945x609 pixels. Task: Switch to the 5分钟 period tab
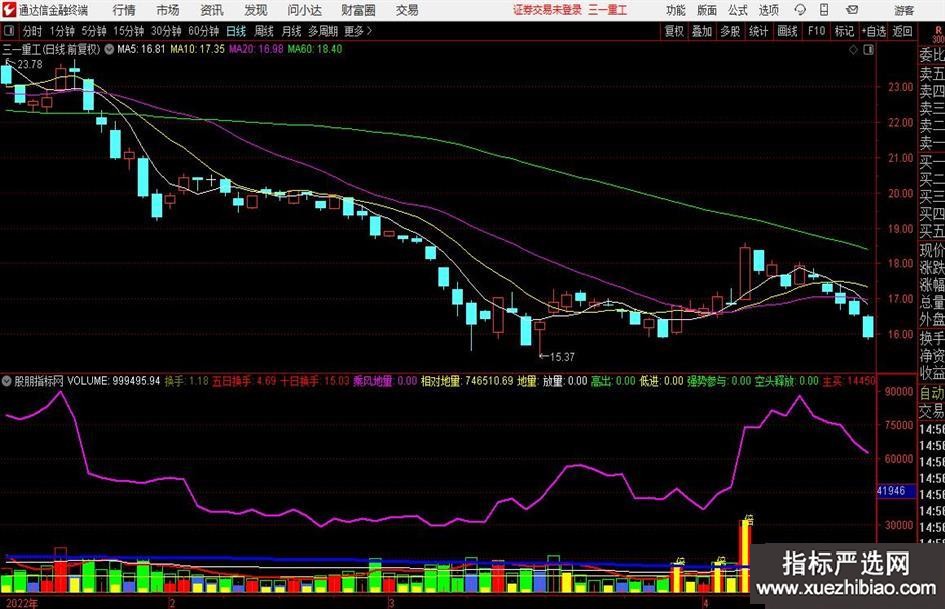(94, 31)
